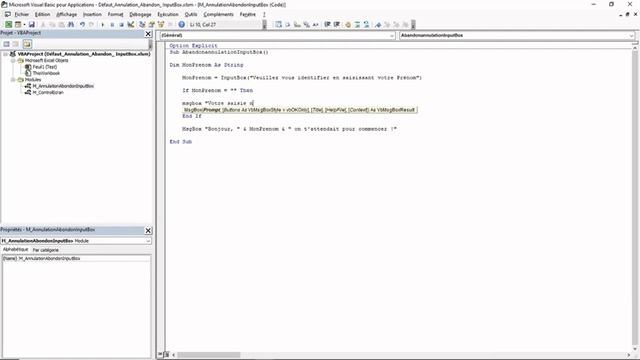Click View Object in the Project panel
Viewport: 640px width, 360px height.
16,44
